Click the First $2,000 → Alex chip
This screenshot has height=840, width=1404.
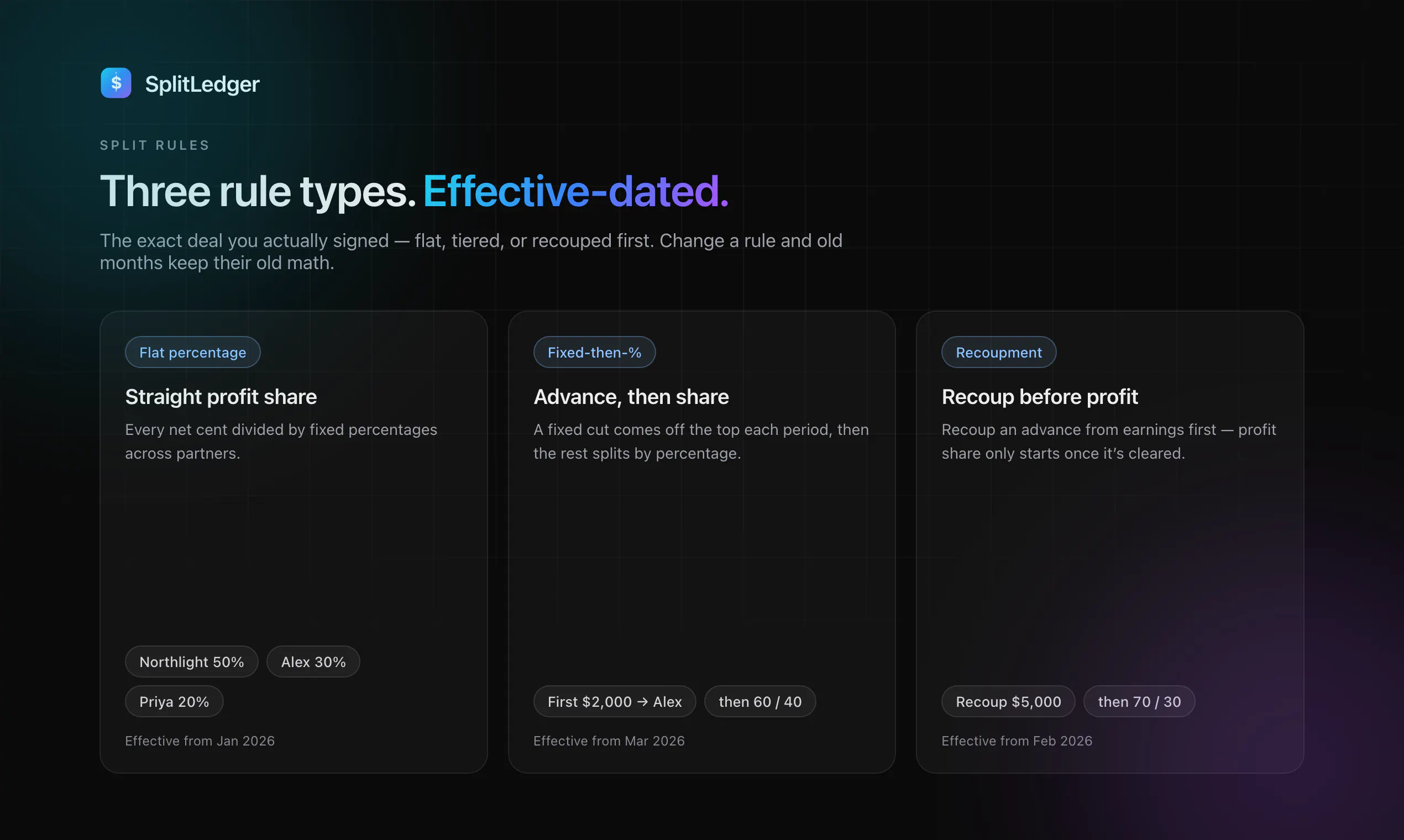[614, 701]
